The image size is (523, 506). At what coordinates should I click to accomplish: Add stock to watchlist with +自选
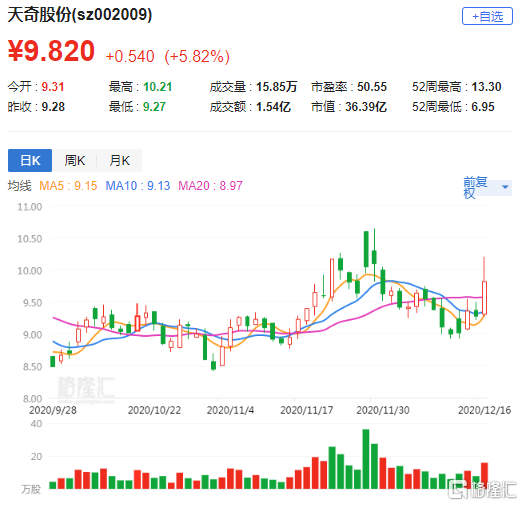(487, 16)
